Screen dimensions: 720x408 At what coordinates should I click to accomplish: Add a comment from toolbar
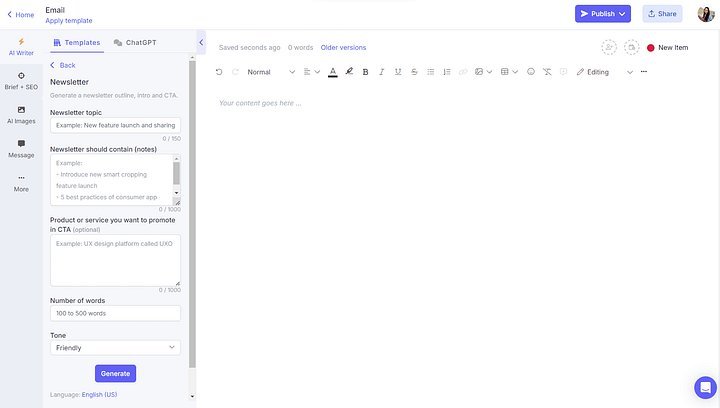pyautogui.click(x=563, y=72)
